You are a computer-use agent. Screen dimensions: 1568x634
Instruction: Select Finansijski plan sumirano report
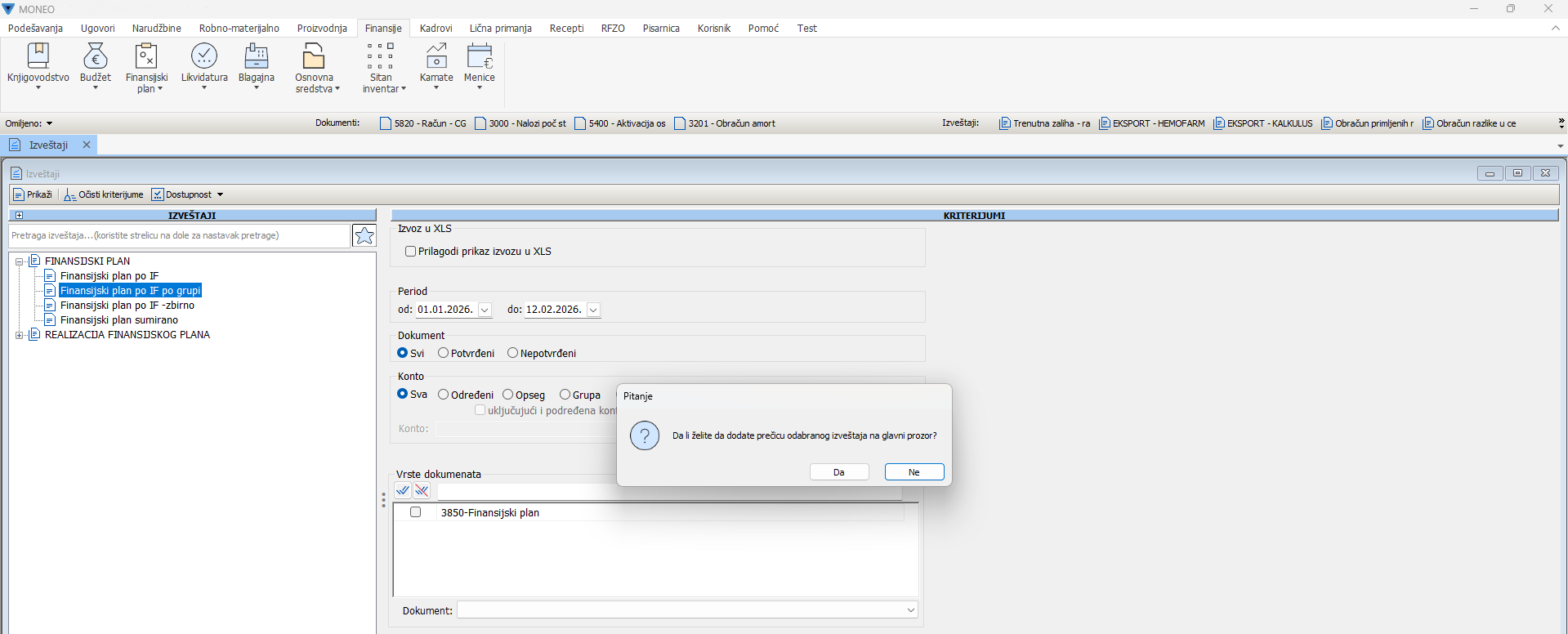118,320
